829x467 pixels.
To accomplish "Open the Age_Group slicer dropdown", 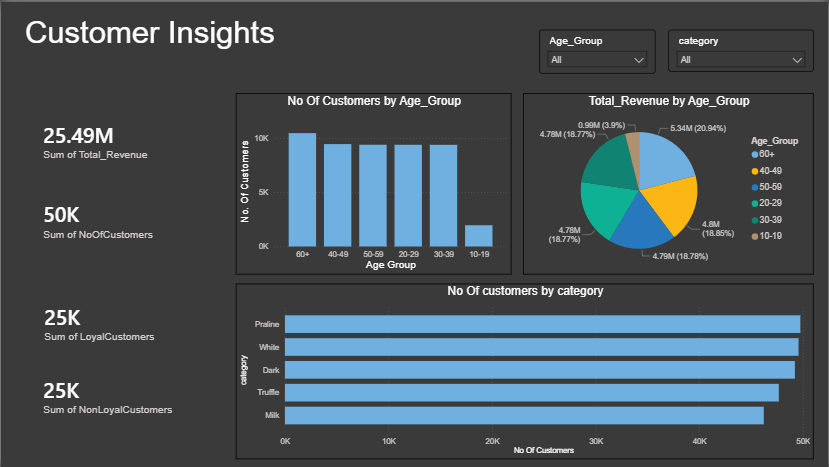I will coord(597,60).
